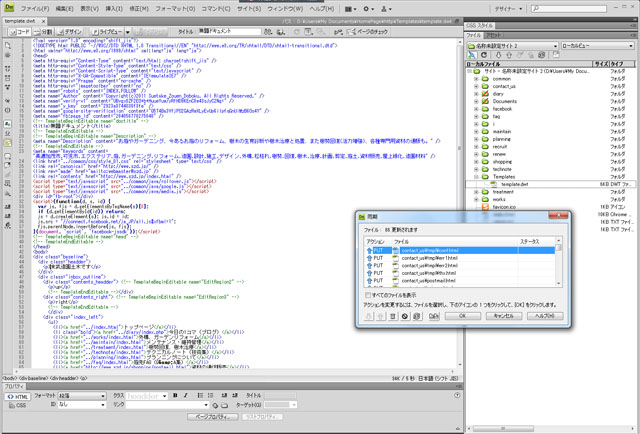
Task: Click the synchronize icon in Files panel toolbar
Action: coord(541,55)
